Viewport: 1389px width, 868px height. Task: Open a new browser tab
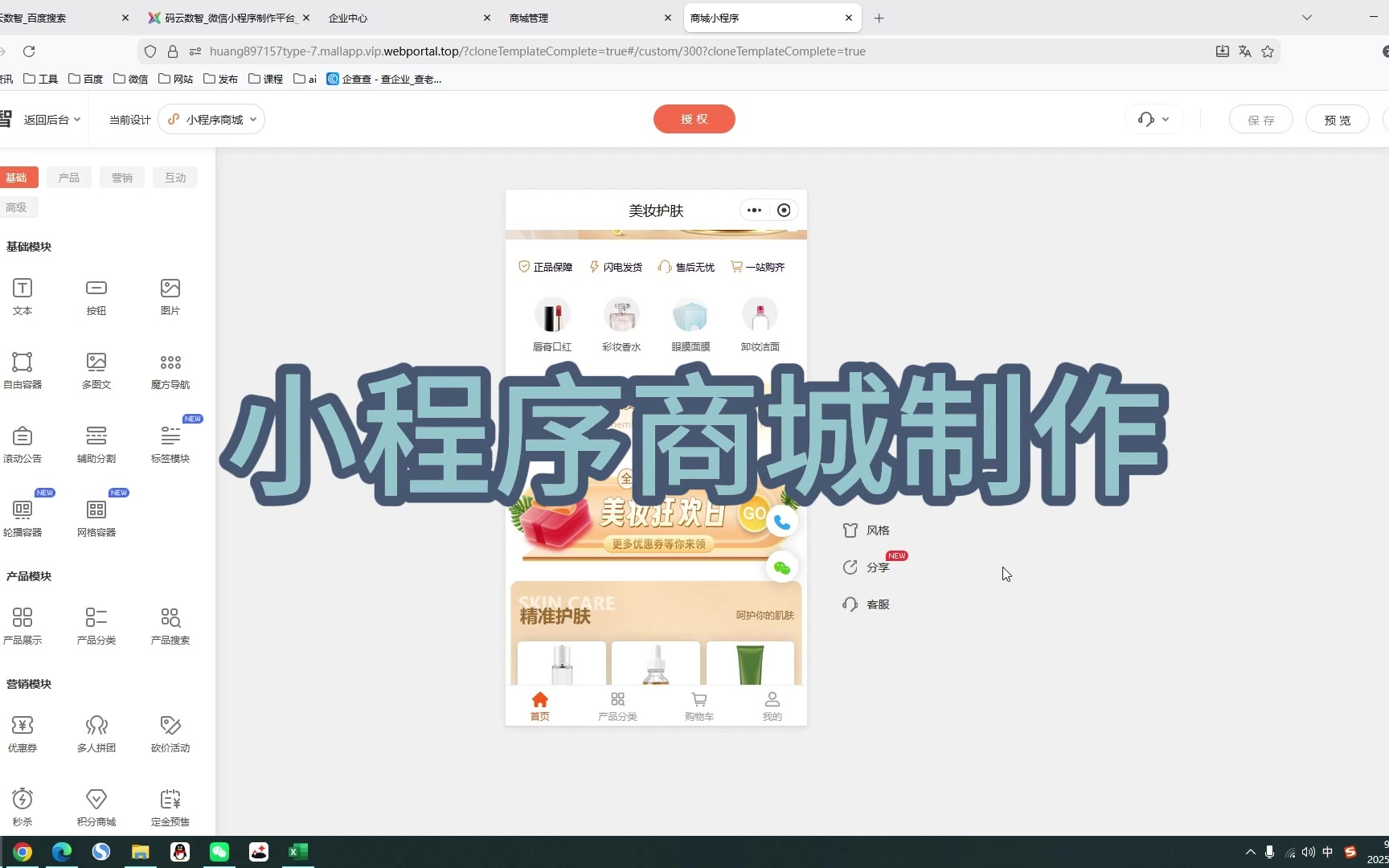click(x=879, y=18)
